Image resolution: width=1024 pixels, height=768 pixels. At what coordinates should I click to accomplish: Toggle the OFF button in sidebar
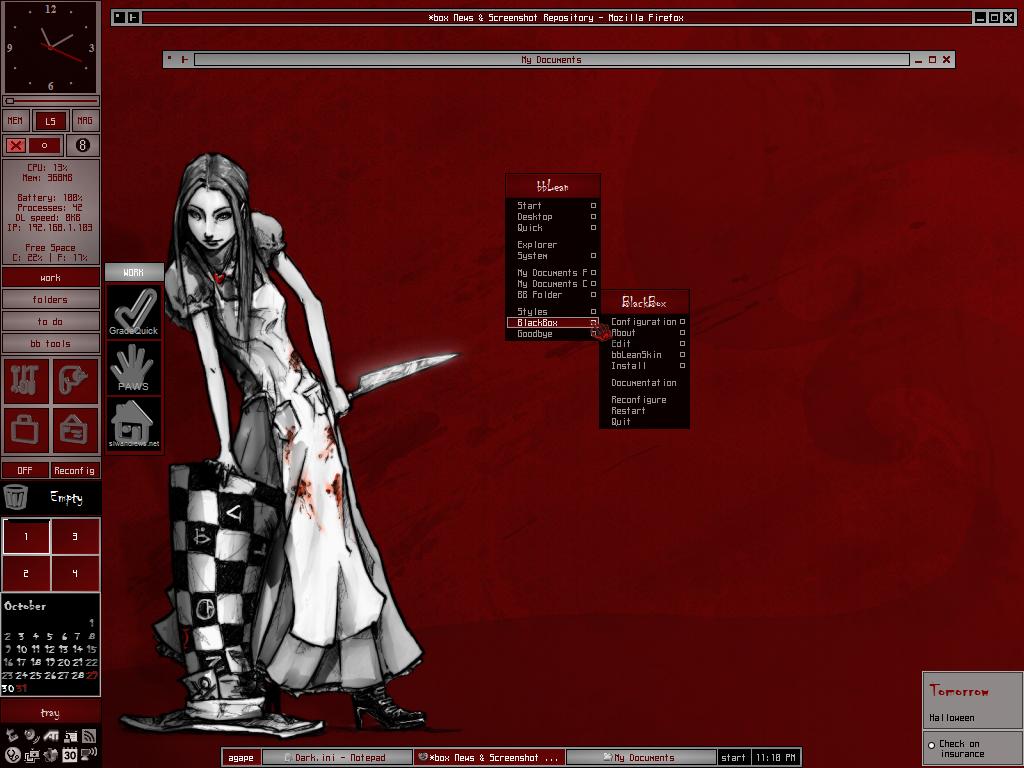pos(25,470)
